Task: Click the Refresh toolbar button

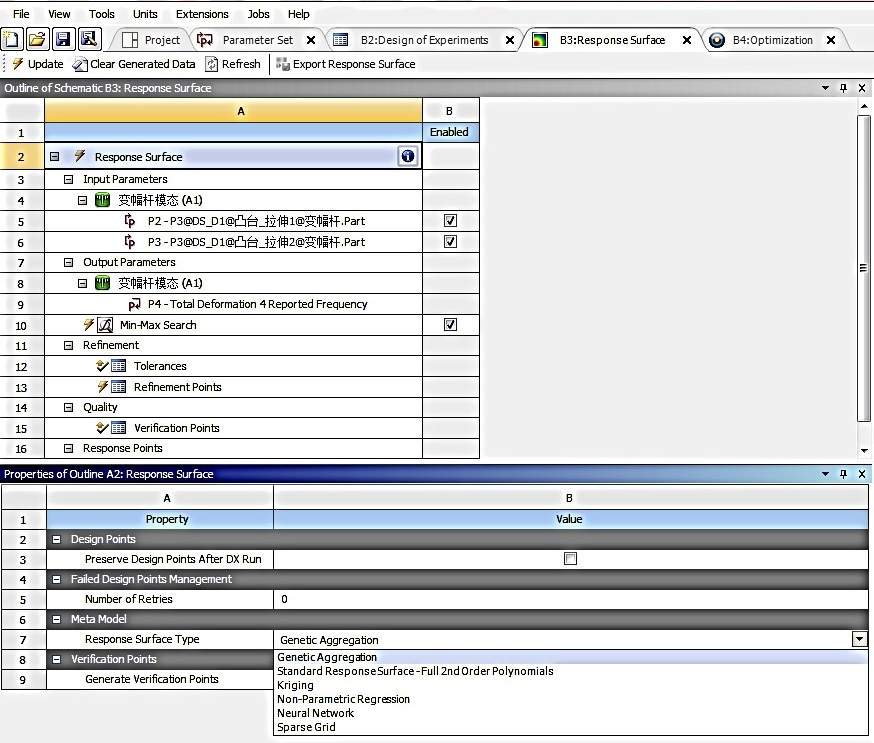Action: tap(233, 64)
